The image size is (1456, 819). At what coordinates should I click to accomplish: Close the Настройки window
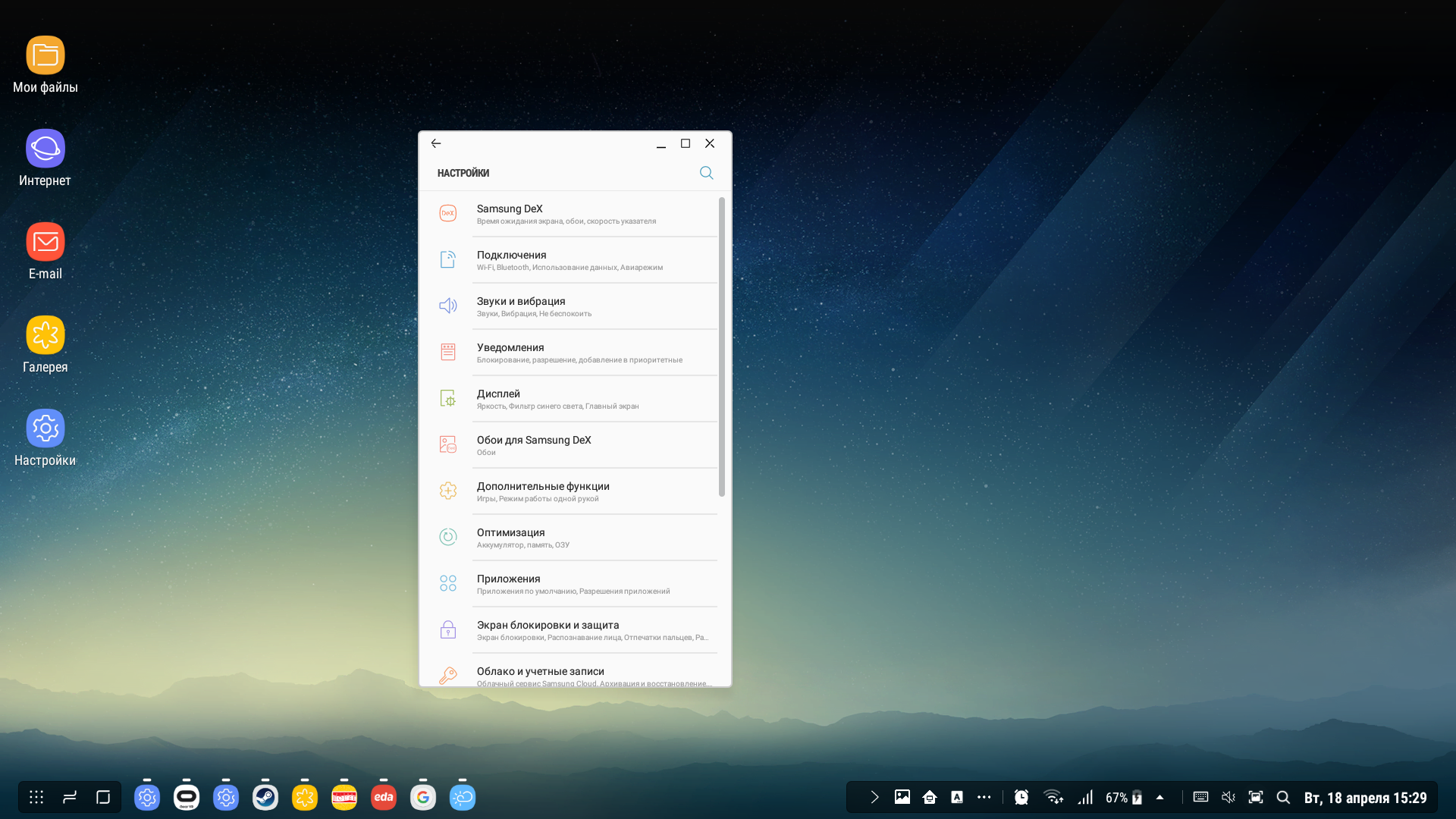click(x=710, y=143)
